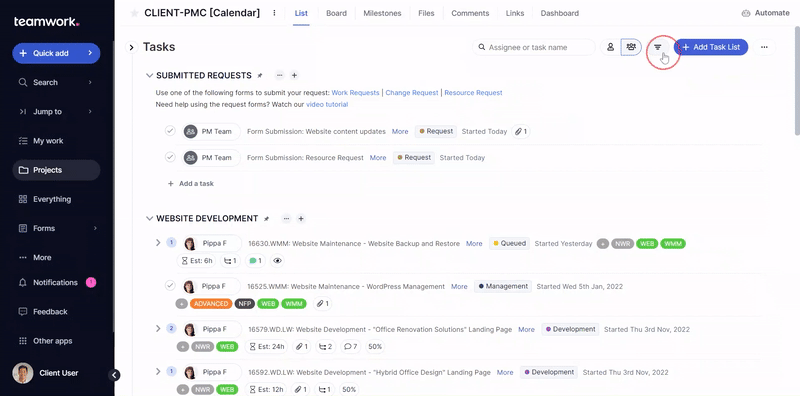The height and width of the screenshot is (396, 800).
Task: Open the Tasks three-dots options menu
Action: (x=764, y=47)
